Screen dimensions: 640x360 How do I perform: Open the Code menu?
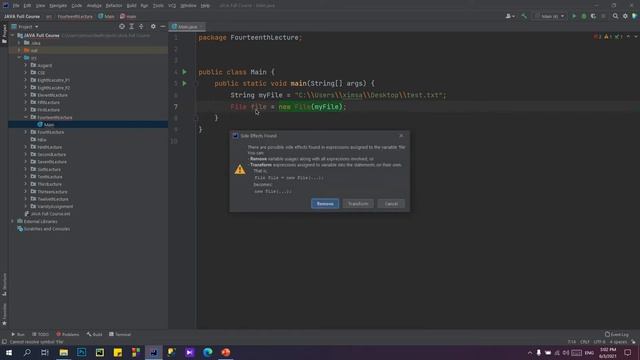coord(77,6)
